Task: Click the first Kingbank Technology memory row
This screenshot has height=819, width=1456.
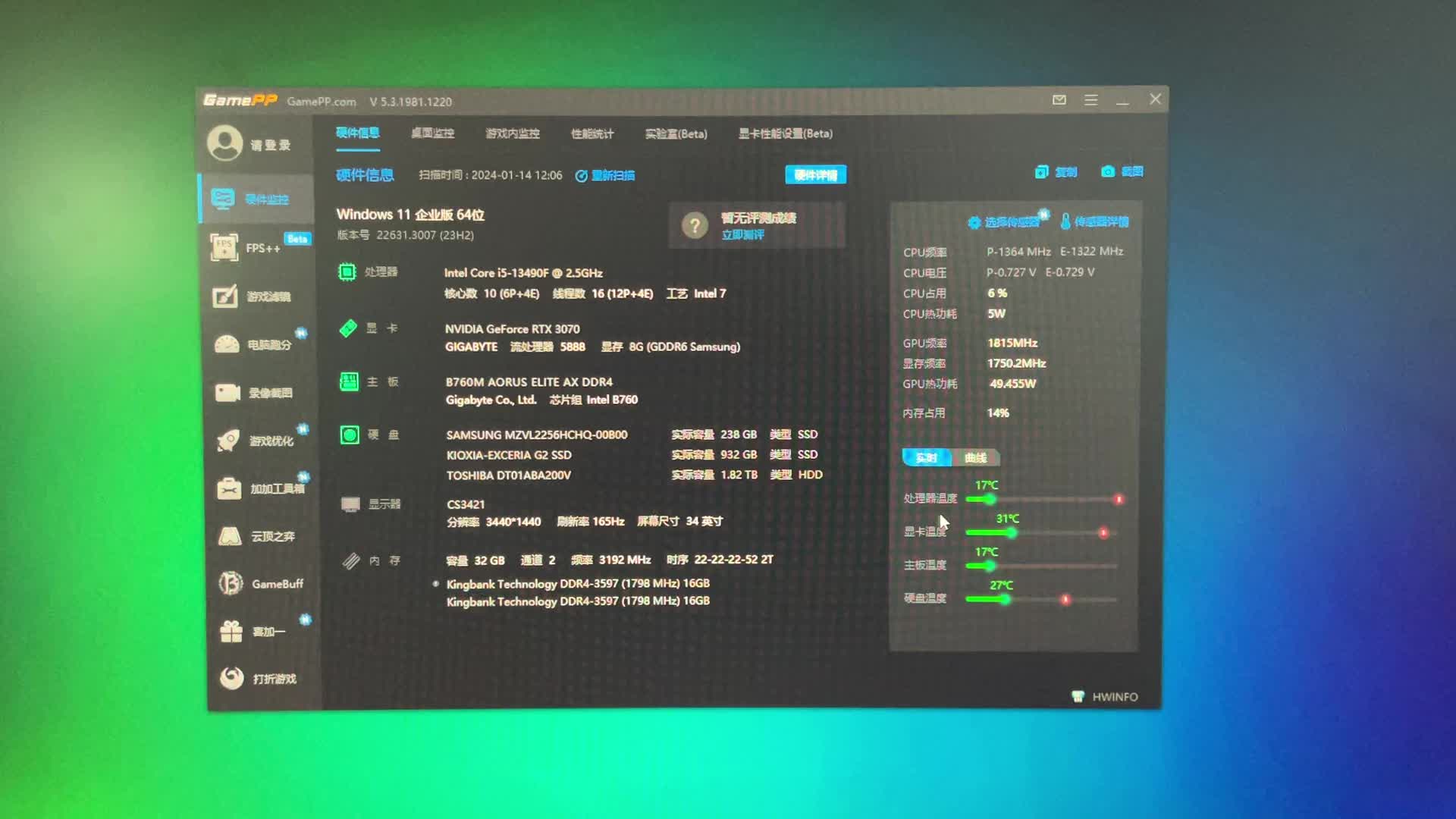Action: (578, 583)
